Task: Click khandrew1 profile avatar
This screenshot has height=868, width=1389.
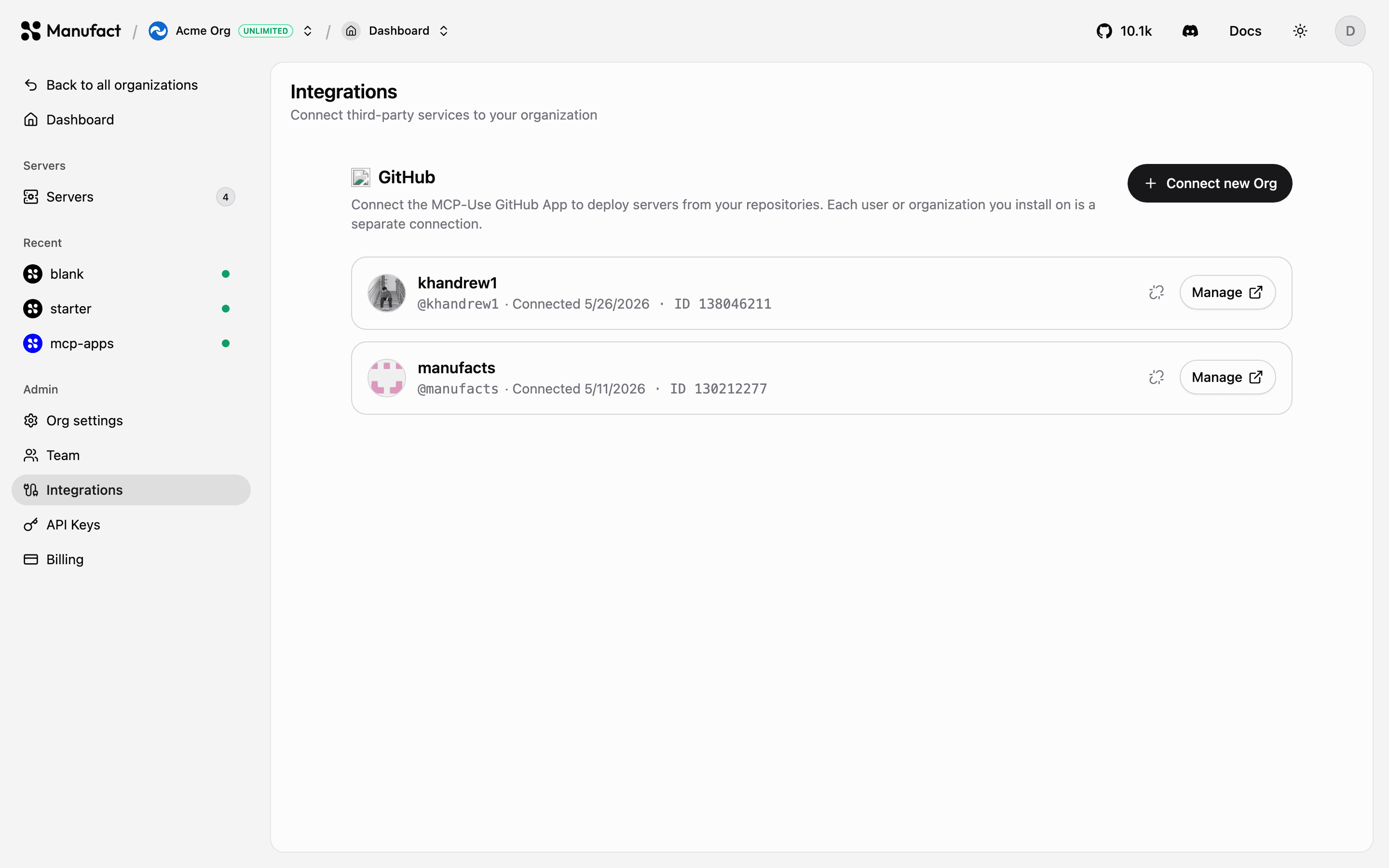Action: point(386,293)
